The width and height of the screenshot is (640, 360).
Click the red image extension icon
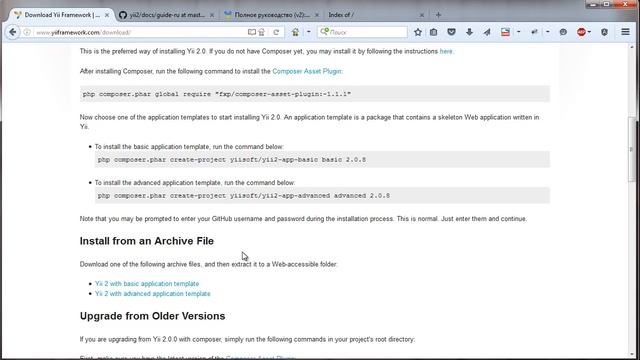tap(505, 32)
